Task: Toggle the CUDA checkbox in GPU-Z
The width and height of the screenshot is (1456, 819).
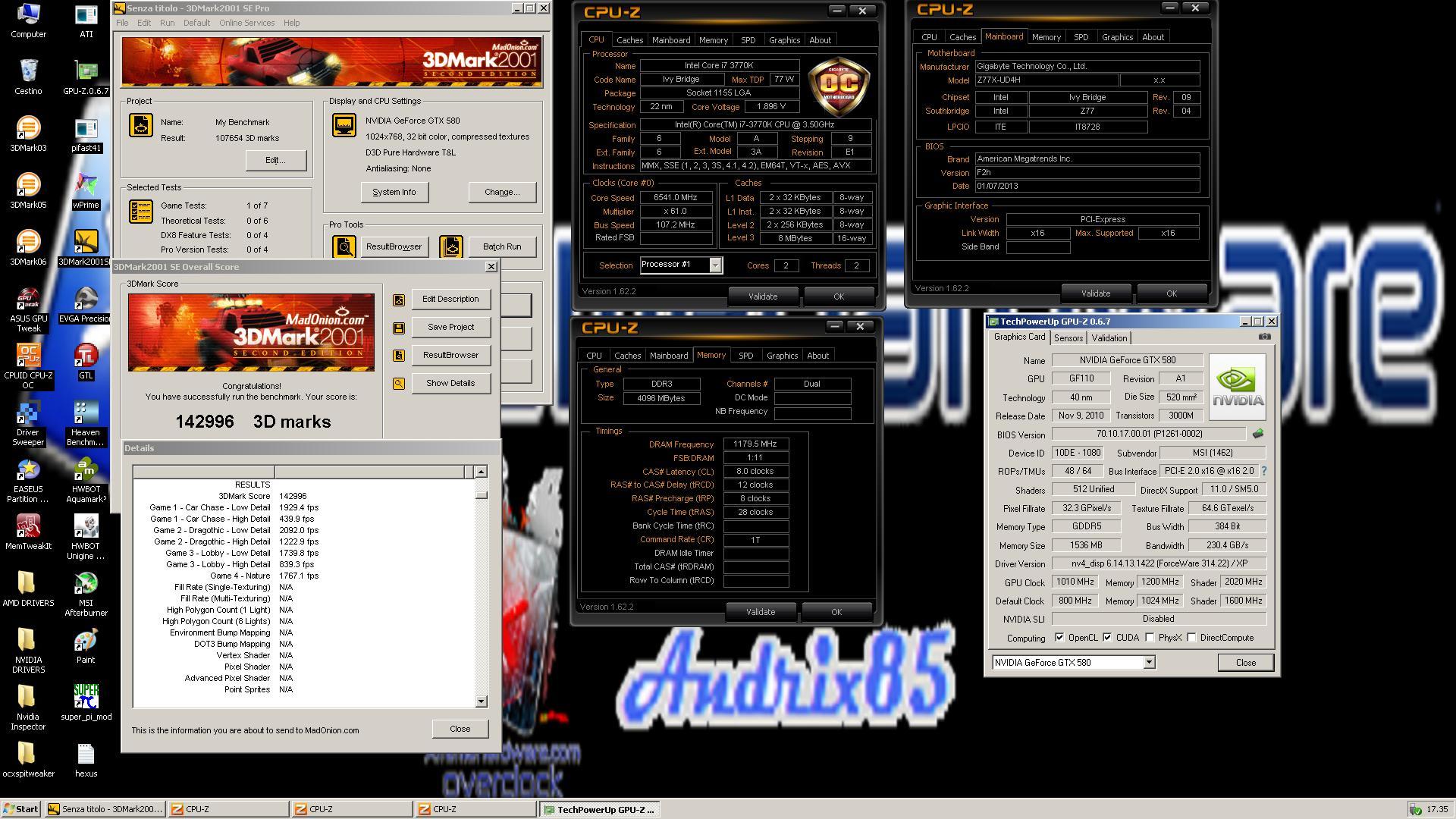Action: pos(1107,638)
